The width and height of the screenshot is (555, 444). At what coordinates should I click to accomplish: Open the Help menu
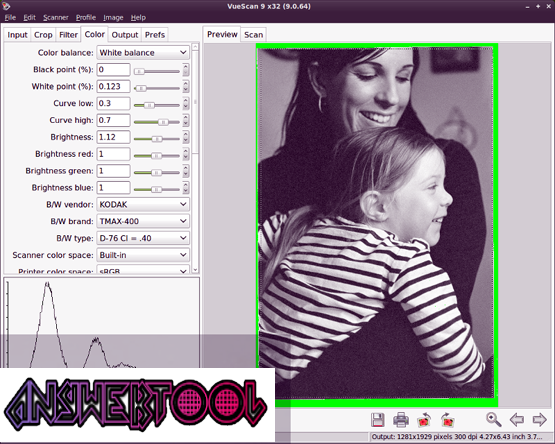pos(138,17)
